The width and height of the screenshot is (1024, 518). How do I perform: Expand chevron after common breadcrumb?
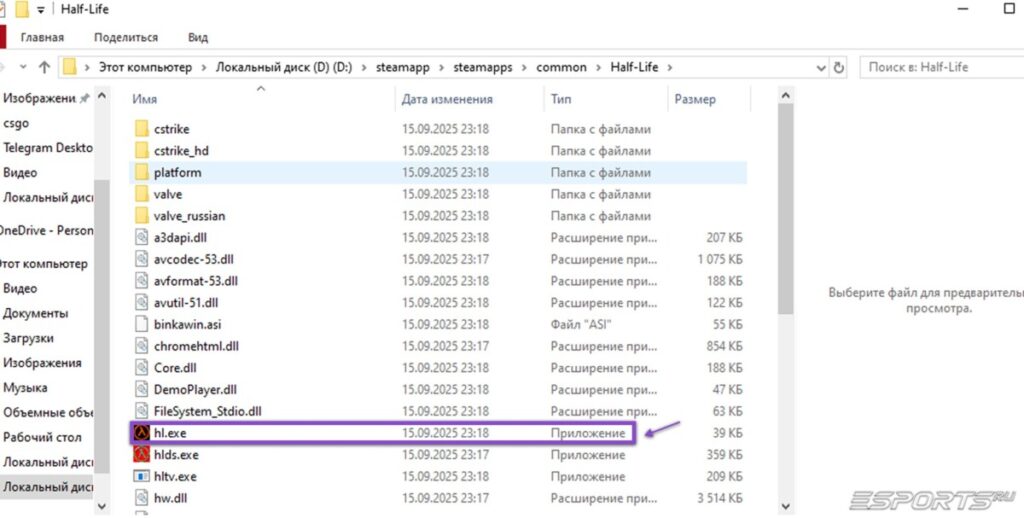tap(598, 67)
